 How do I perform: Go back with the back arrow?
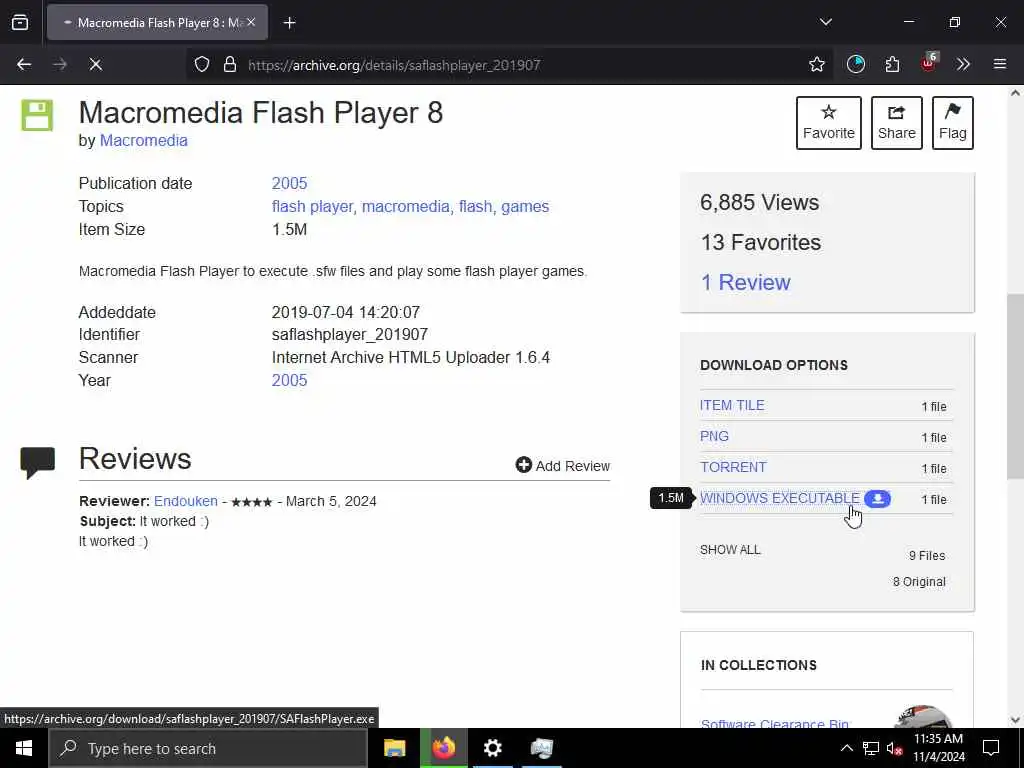[x=24, y=65]
